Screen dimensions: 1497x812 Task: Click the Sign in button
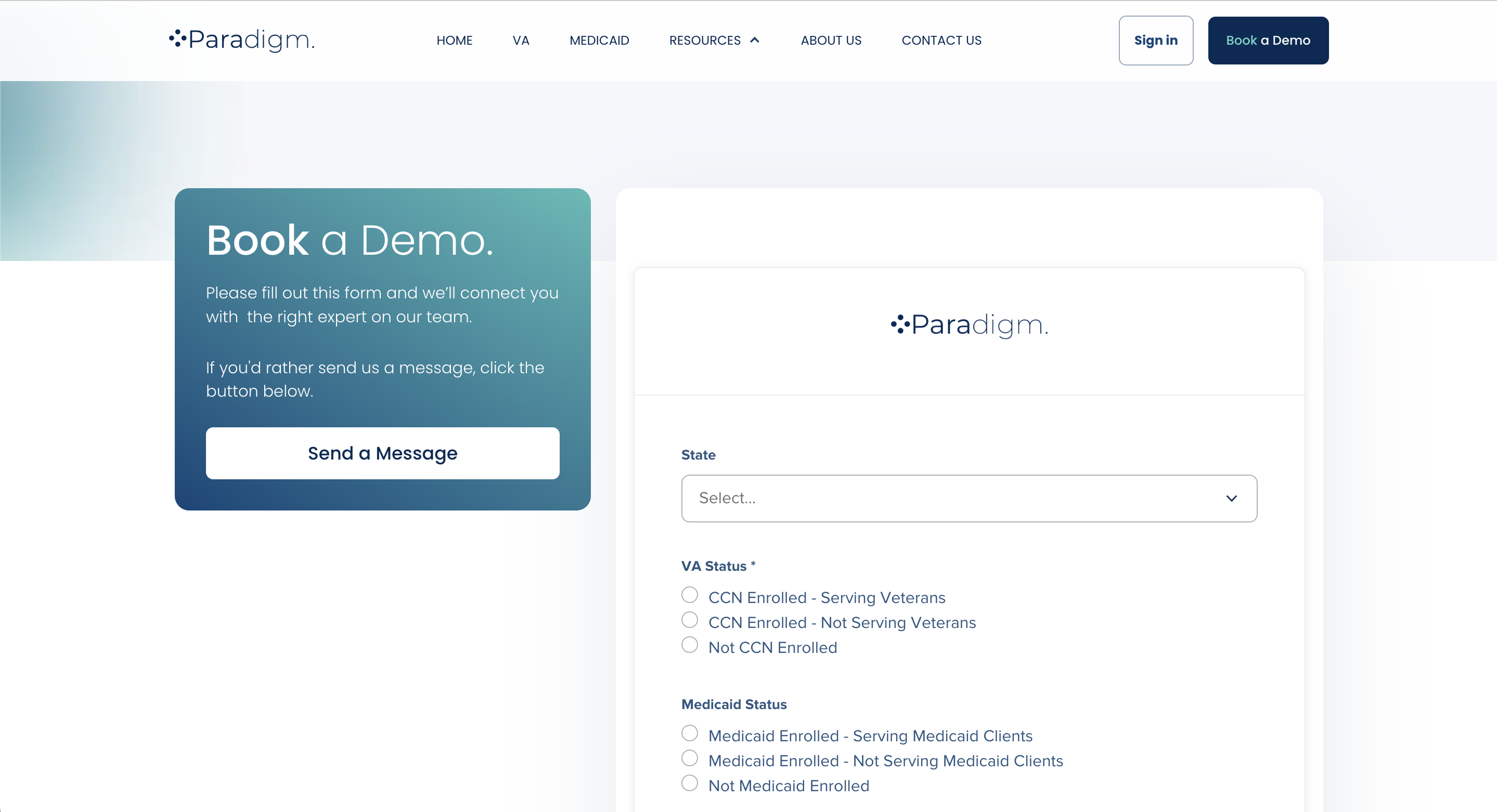(1155, 40)
